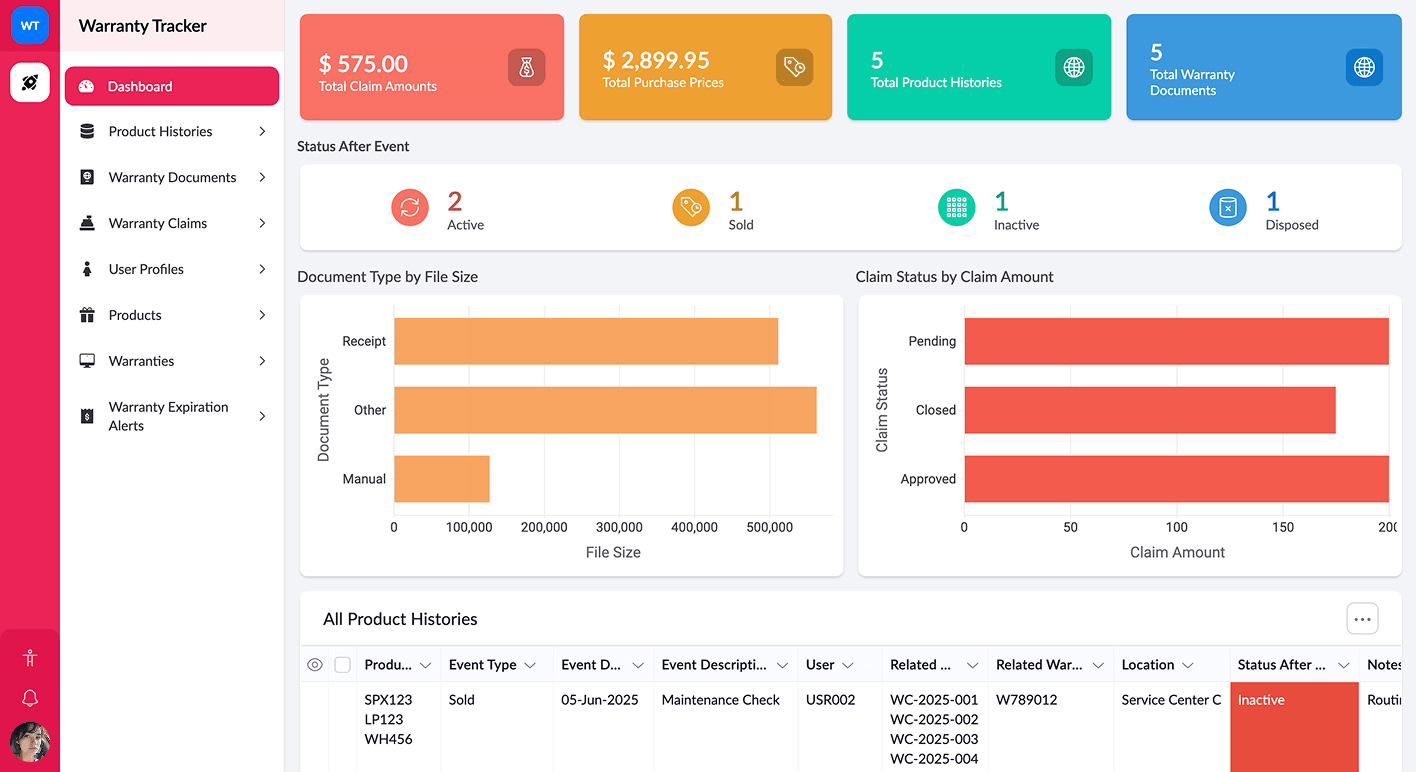This screenshot has width=1416, height=772.
Task: Open User Profiles from the sidebar
Action: click(x=87, y=269)
